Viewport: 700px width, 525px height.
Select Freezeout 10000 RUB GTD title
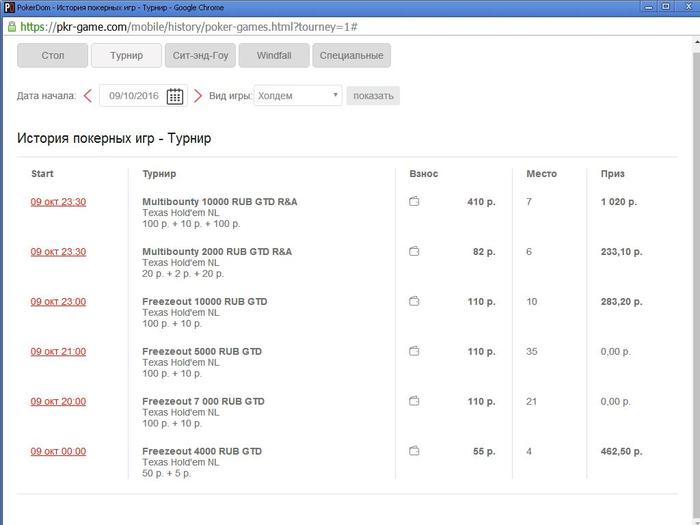pyautogui.click(x=205, y=302)
